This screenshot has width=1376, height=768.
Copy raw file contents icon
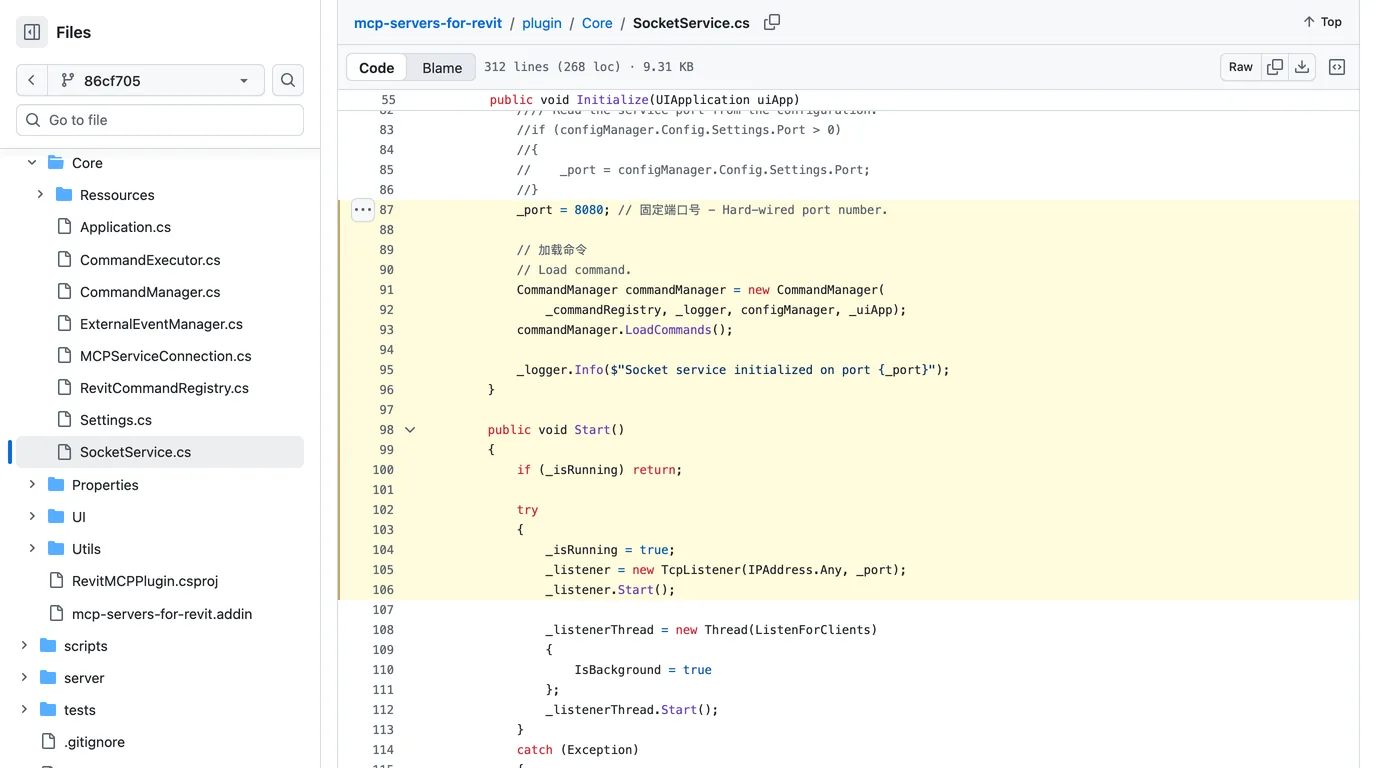tap(1275, 67)
